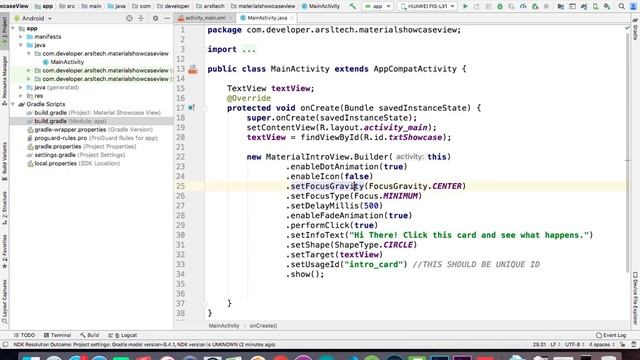The width and height of the screenshot is (640, 360).
Task: Open the Build tool window tab
Action: pos(89,335)
